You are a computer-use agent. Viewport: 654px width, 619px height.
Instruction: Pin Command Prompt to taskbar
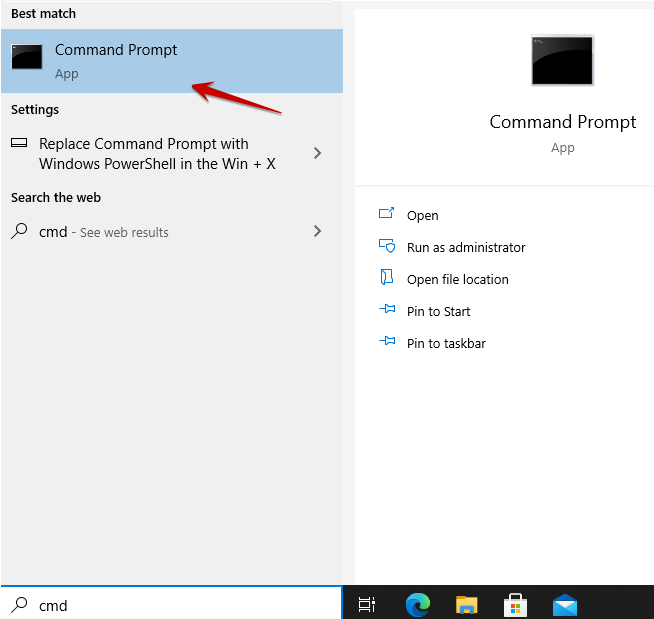click(x=445, y=343)
